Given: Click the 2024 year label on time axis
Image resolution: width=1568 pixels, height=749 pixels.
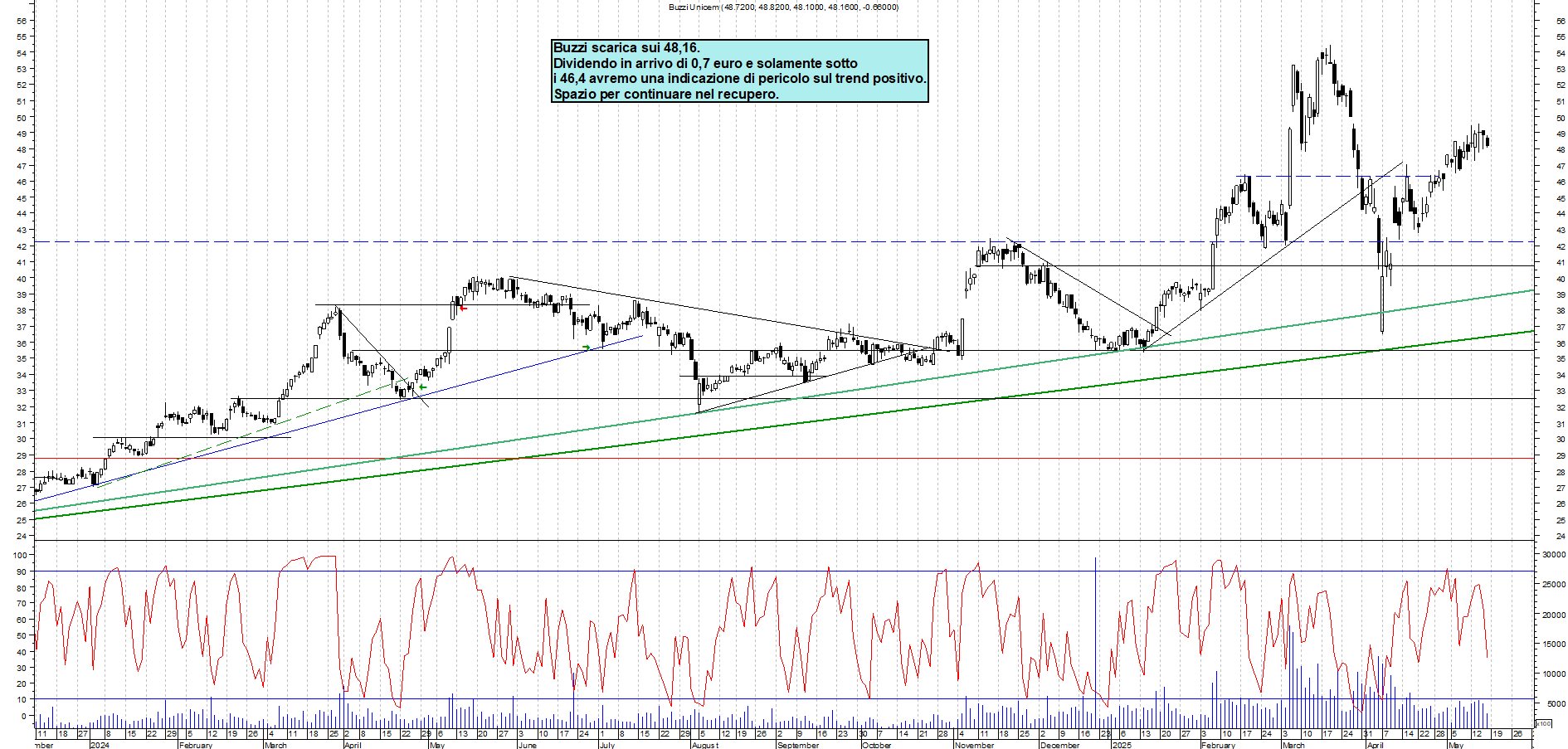Looking at the screenshot, I should 100,745.
